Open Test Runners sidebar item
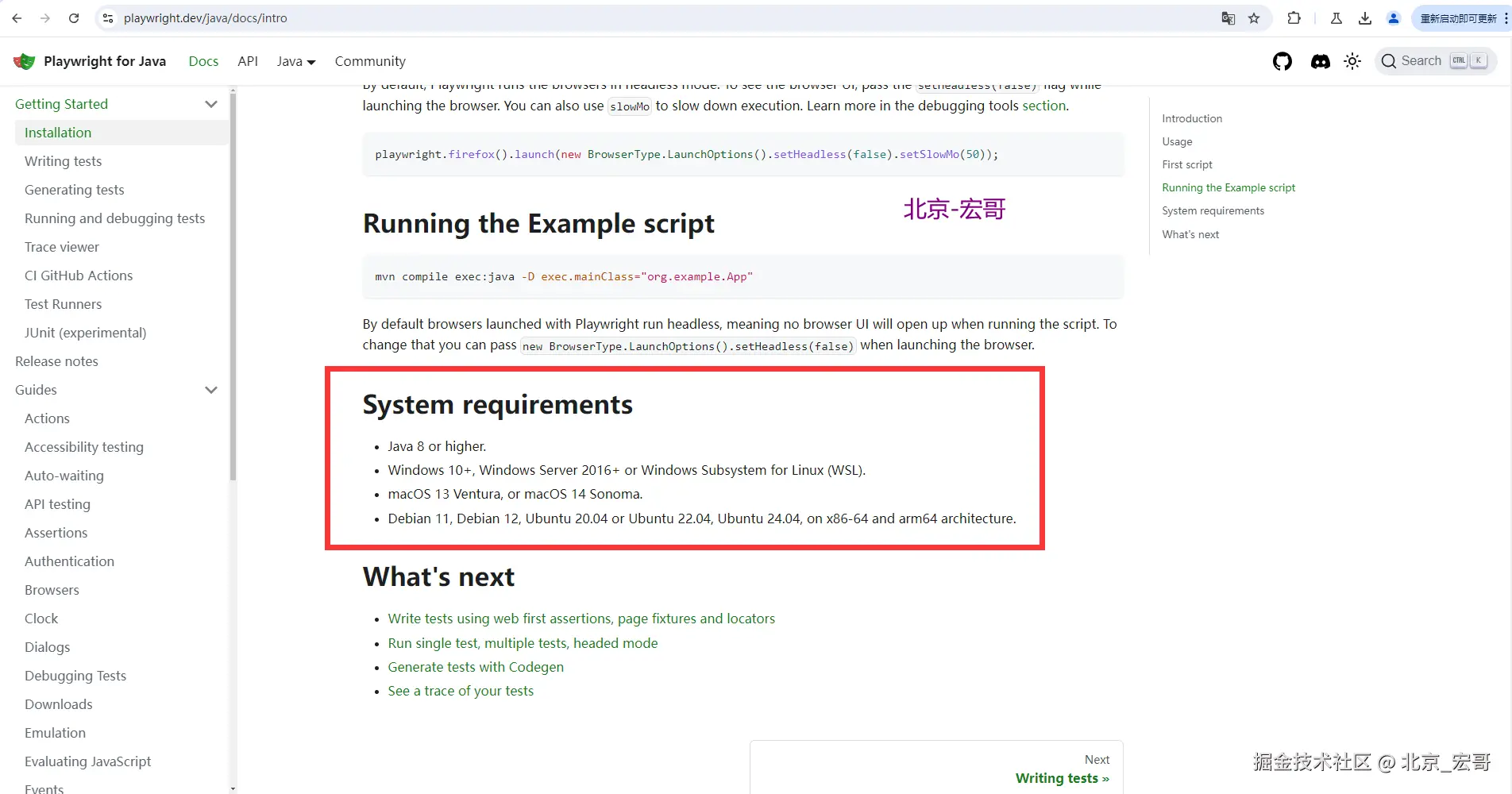This screenshot has height=794, width=1512. tap(63, 304)
